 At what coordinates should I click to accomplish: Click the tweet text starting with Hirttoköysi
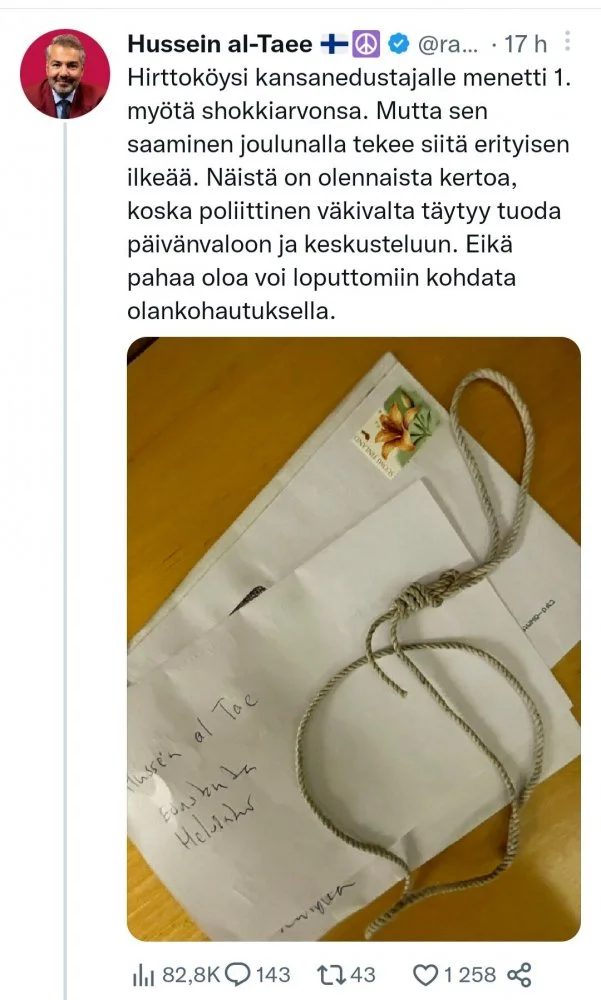coord(348,195)
